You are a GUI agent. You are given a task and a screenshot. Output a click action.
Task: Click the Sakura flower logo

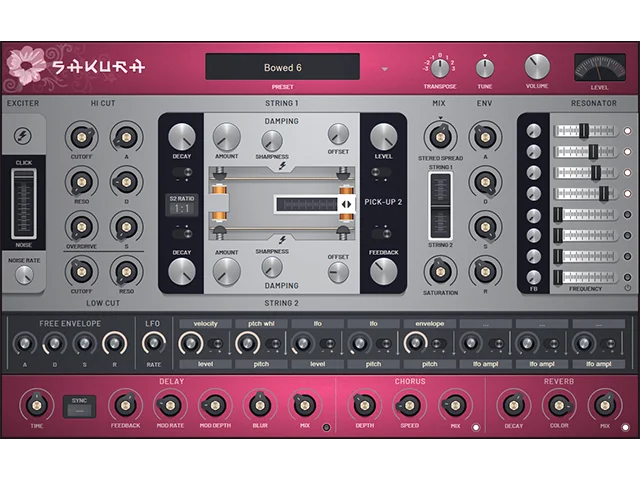(x=26, y=66)
